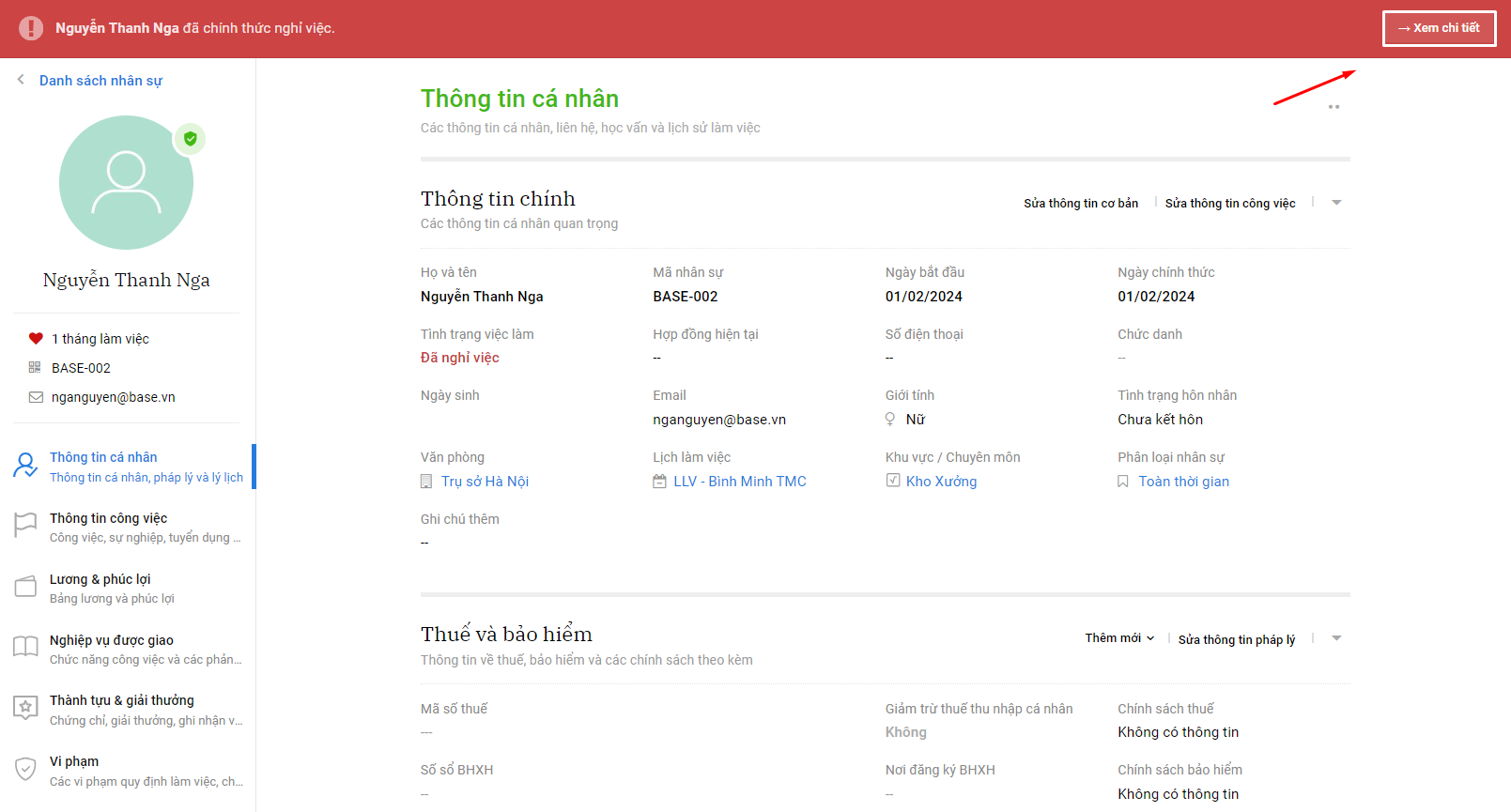Expand the Thuế và bảo hiểm dropdown arrow
Screen dimensions: 1511x812
[1336, 638]
